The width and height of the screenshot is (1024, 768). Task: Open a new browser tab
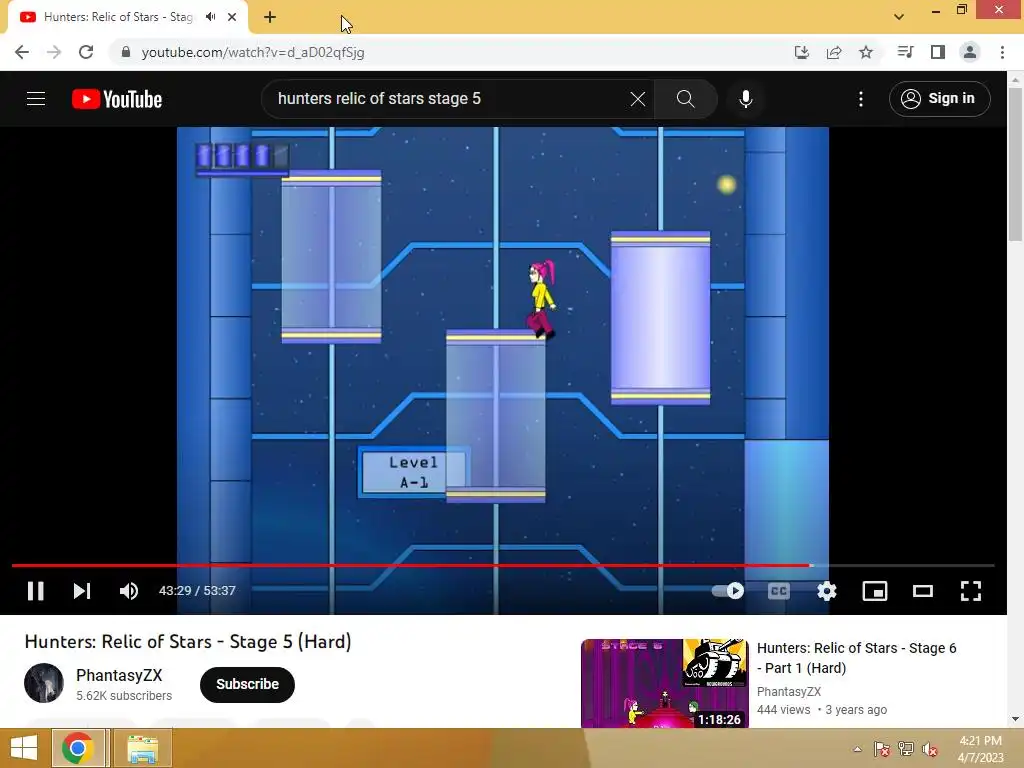click(270, 18)
